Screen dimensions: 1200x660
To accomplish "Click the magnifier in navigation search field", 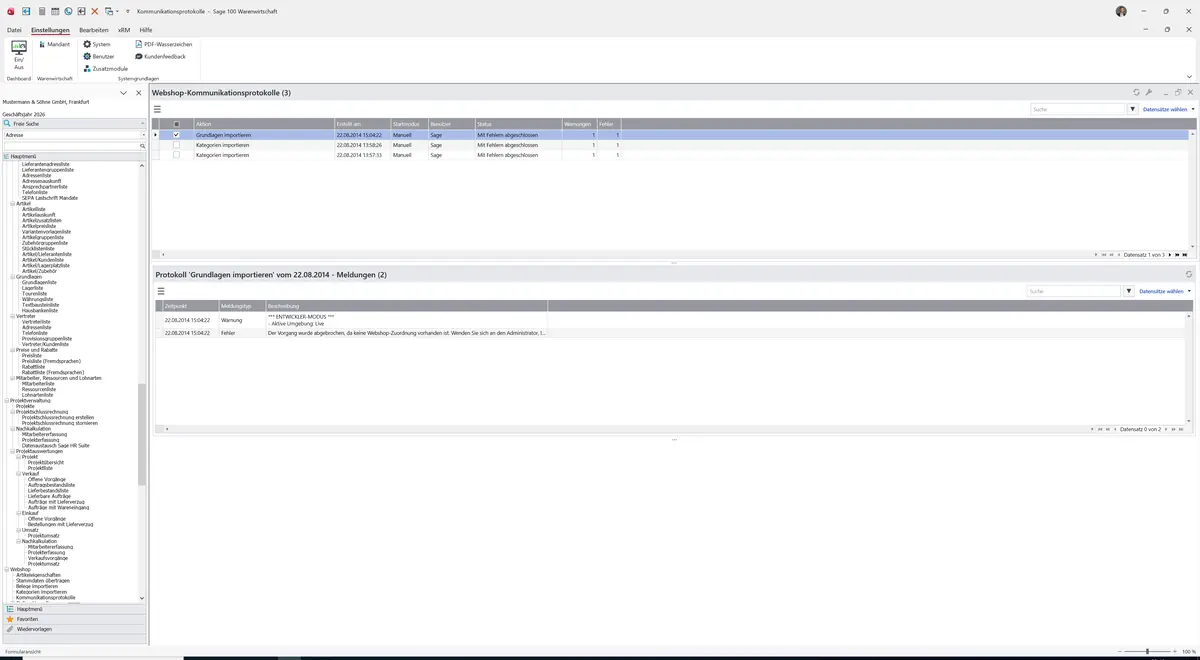I will (143, 146).
